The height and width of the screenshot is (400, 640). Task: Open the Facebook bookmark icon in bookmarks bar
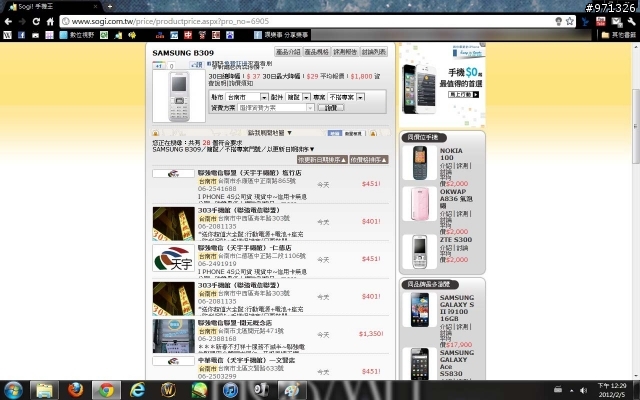pyautogui.click(x=21, y=35)
